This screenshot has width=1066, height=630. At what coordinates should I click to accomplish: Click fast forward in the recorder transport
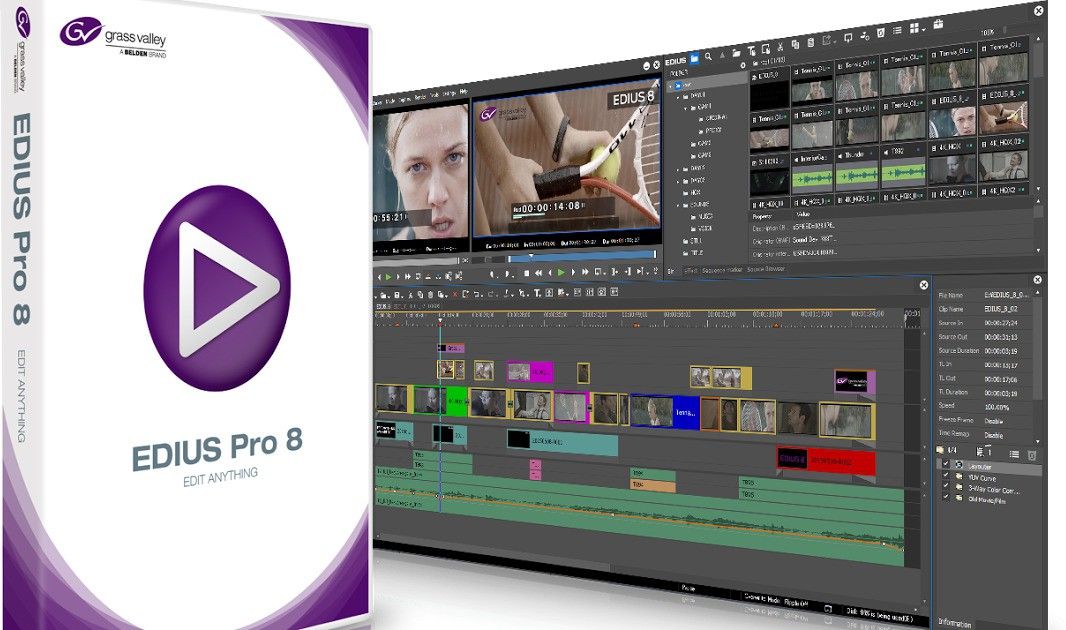click(x=585, y=272)
